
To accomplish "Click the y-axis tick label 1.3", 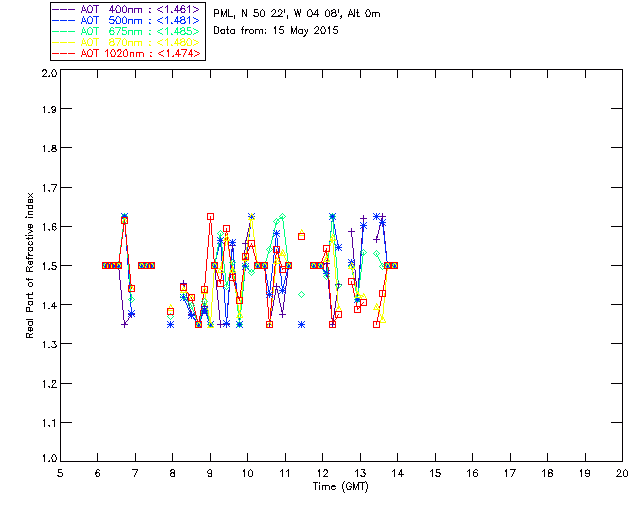I will coord(49,344).
